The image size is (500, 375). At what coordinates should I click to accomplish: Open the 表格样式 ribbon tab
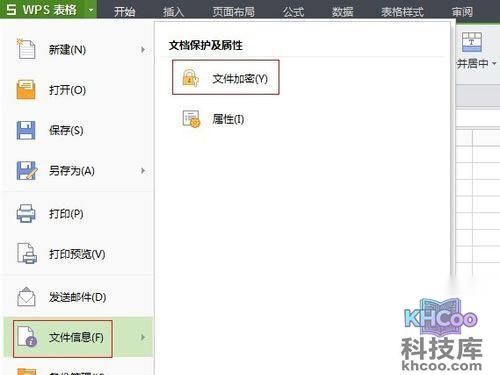click(x=402, y=12)
